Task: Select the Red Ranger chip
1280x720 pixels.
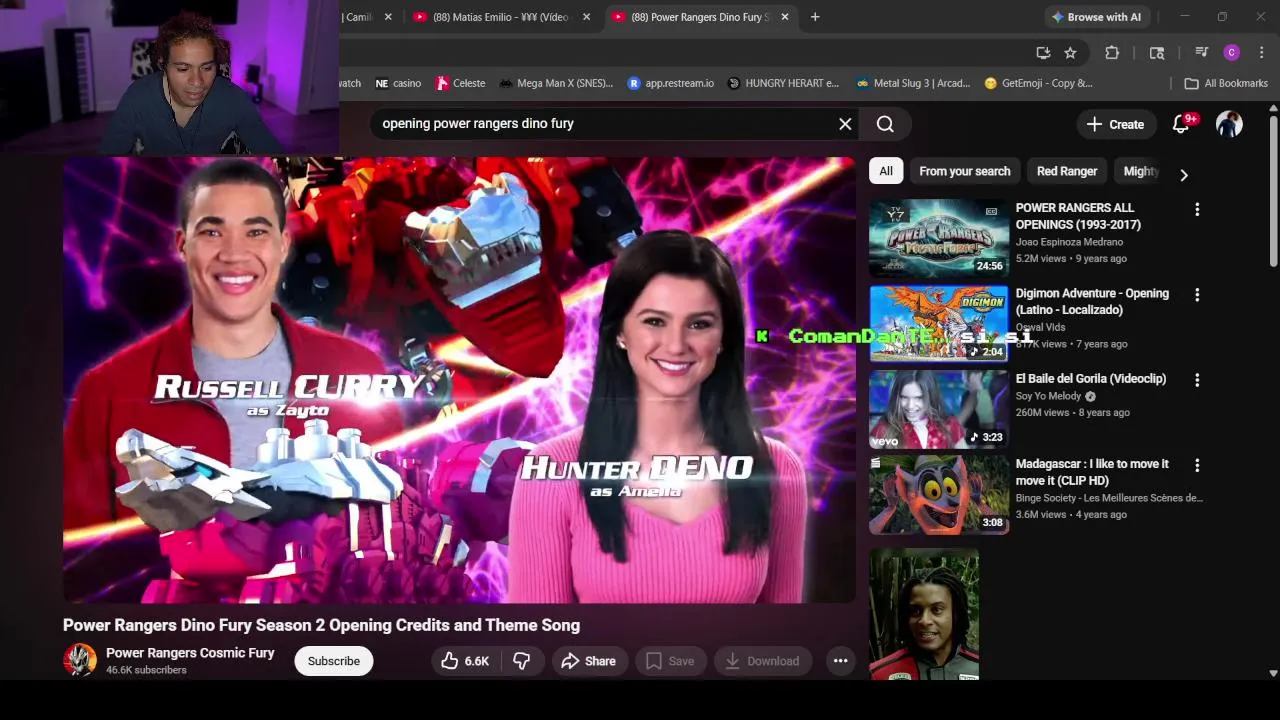Action: tap(1067, 171)
